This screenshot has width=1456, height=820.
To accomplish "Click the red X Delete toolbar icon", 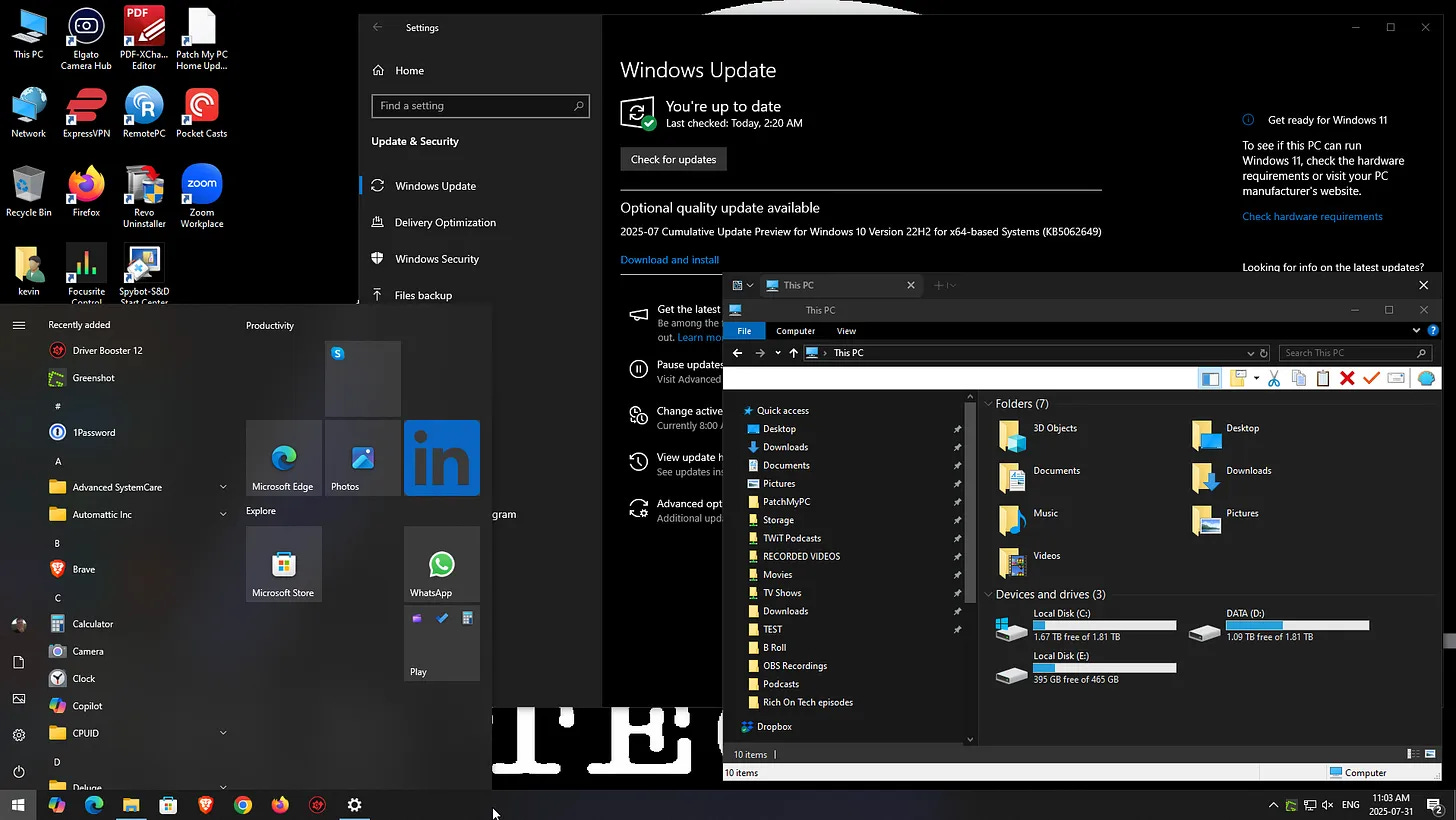I will pos(1347,378).
